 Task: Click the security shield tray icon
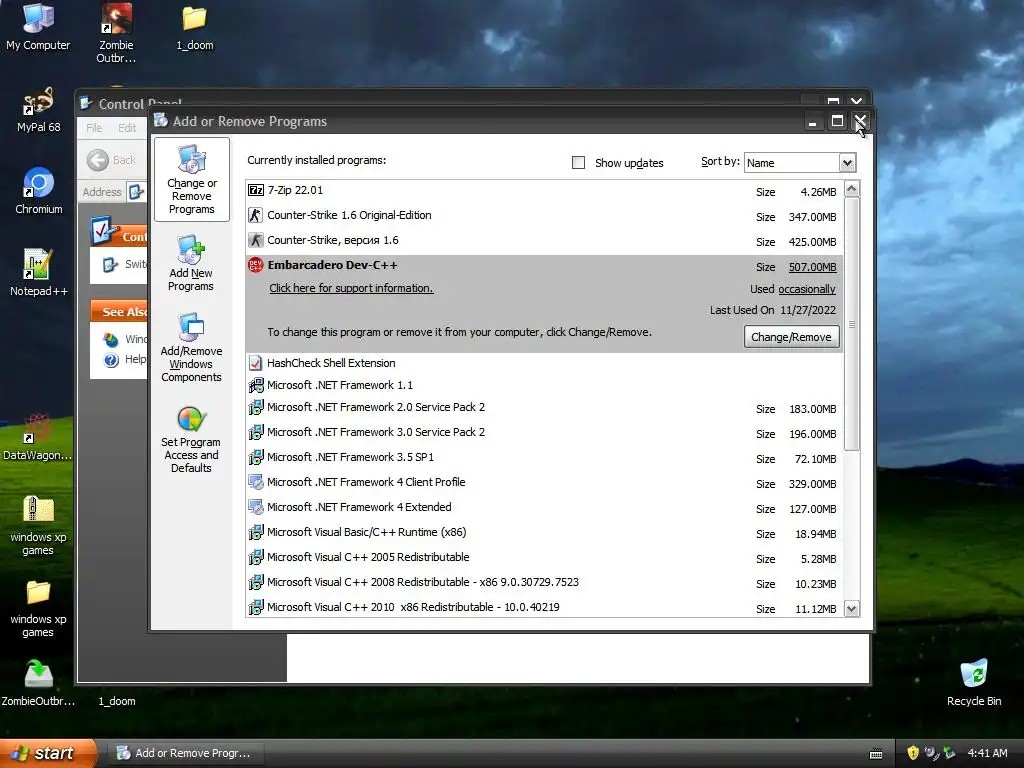(913, 753)
